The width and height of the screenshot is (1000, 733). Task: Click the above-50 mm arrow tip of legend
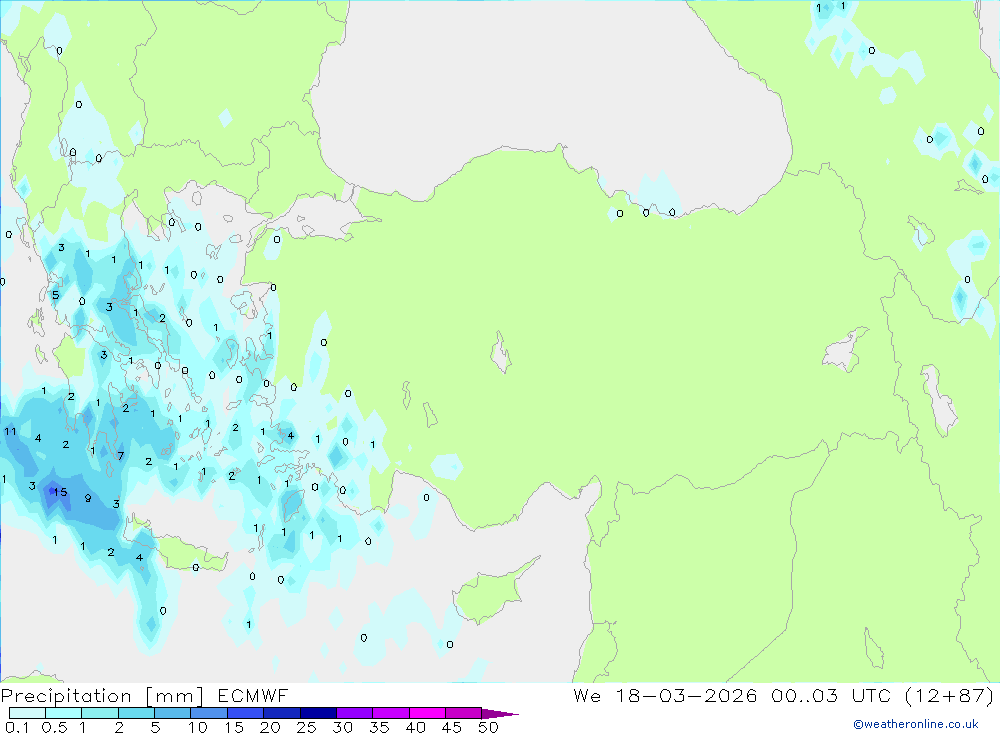coord(500,713)
